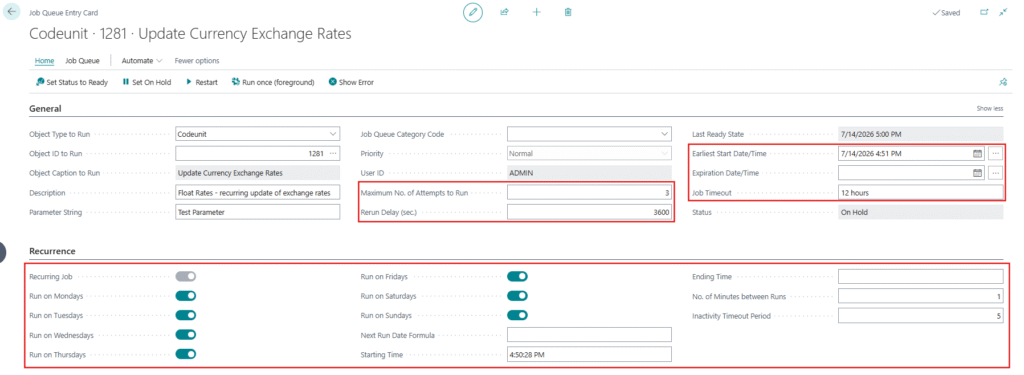
Task: Click the Recurrence section heading
Action: [52, 251]
